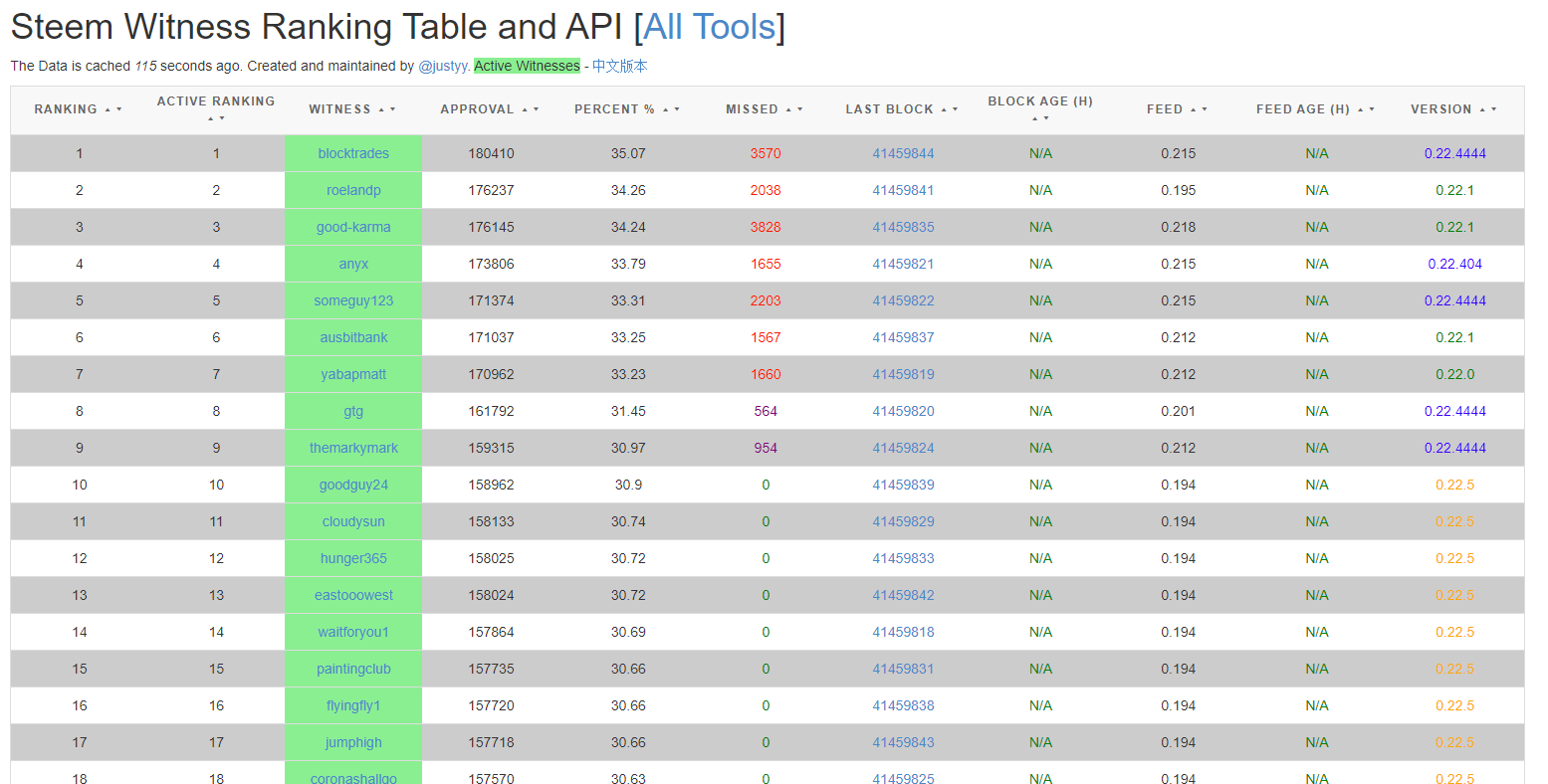The height and width of the screenshot is (784, 1548).
Task: Sort by the Active Ranking column header
Action: (x=216, y=109)
